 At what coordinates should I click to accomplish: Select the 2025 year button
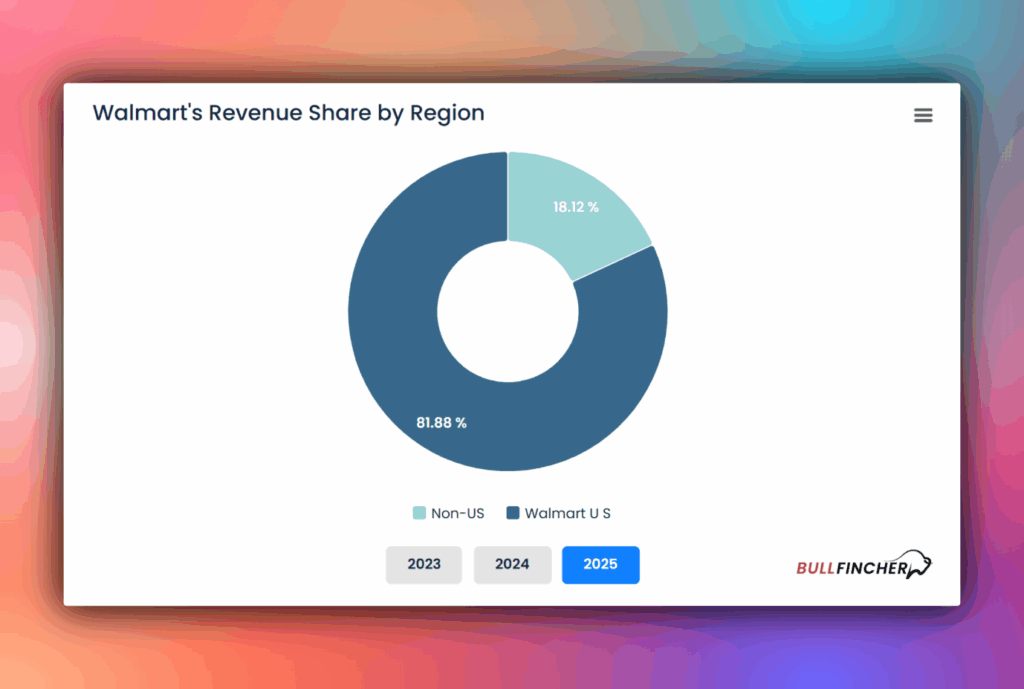600,564
